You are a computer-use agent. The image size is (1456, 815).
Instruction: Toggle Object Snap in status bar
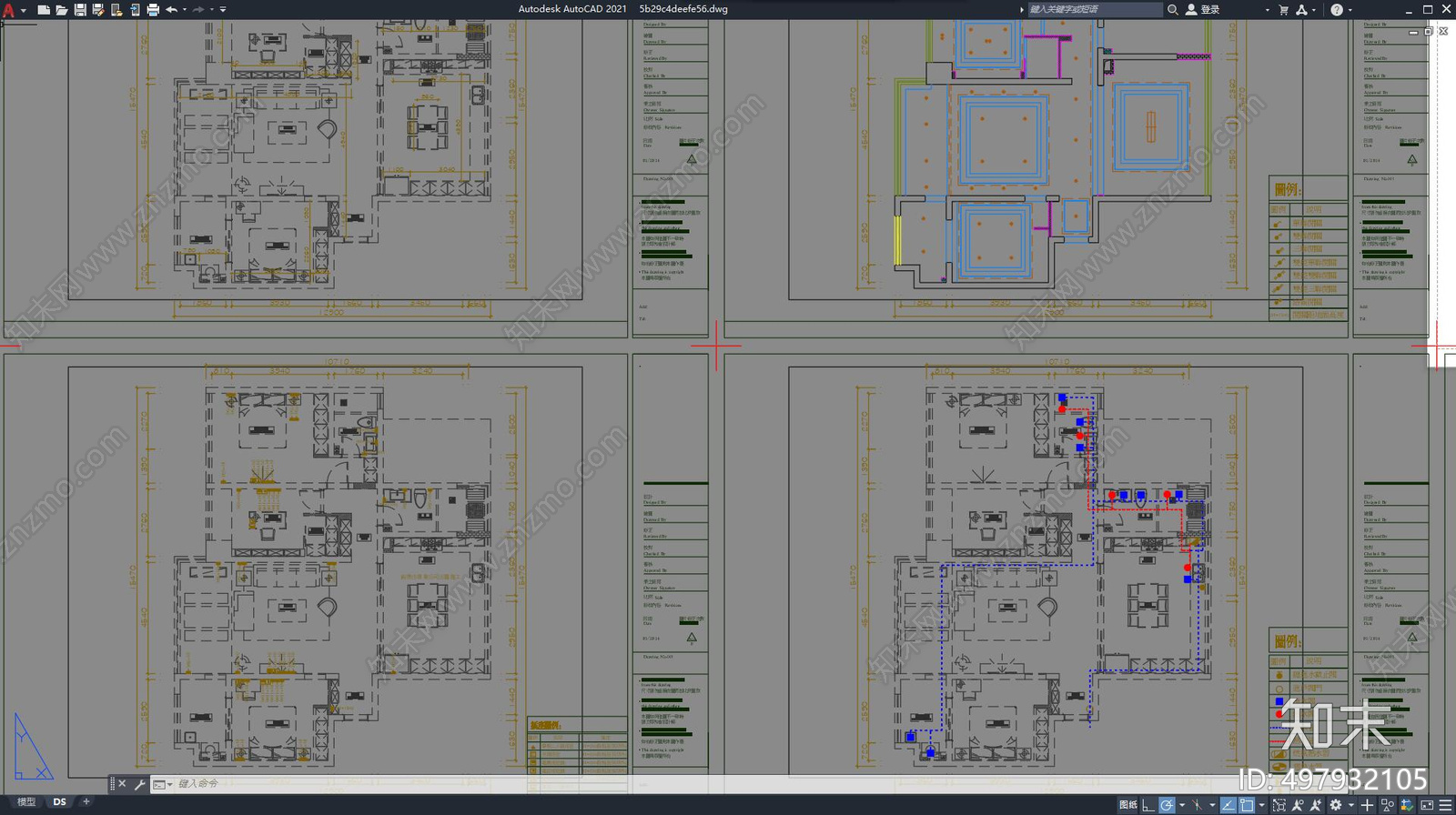click(x=1247, y=805)
